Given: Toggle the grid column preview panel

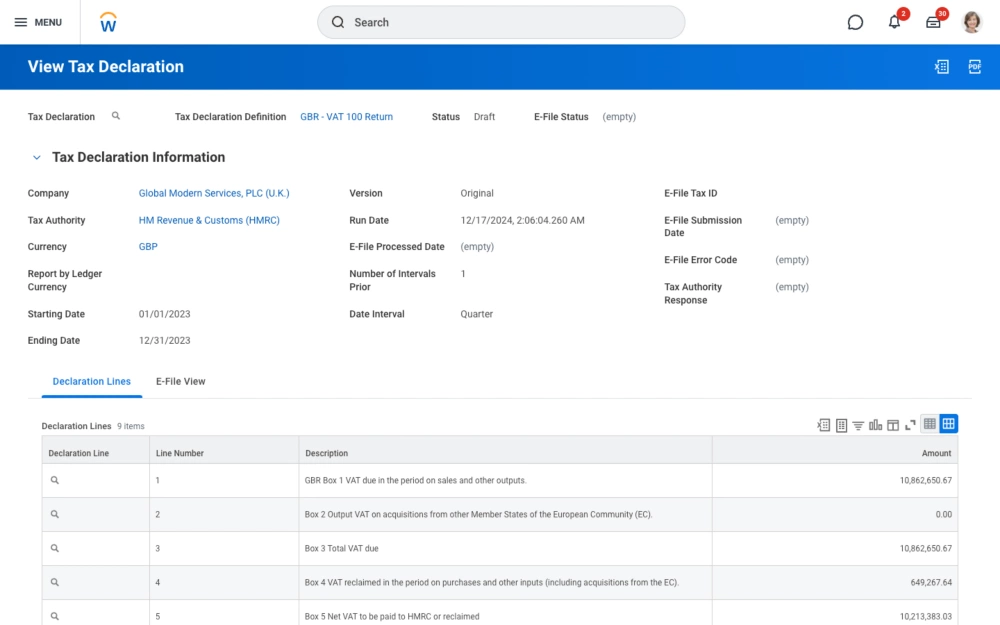Looking at the screenshot, I should 893,424.
